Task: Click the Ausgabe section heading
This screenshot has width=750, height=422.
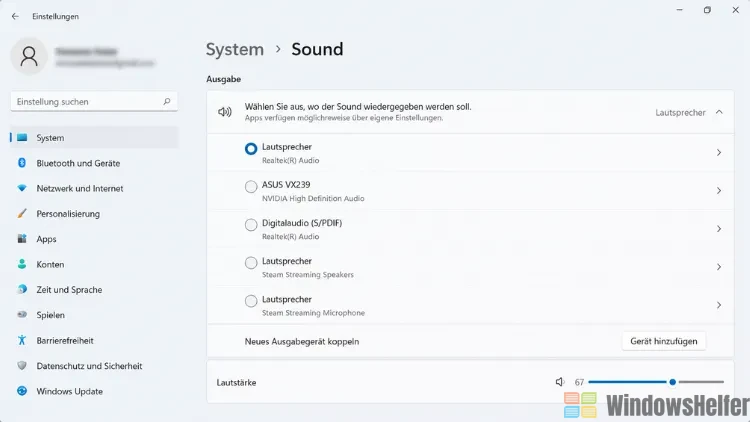Action: click(223, 79)
